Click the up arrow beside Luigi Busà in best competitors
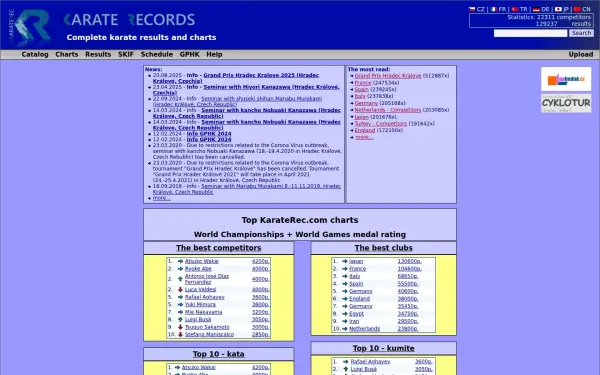 click(180, 319)
